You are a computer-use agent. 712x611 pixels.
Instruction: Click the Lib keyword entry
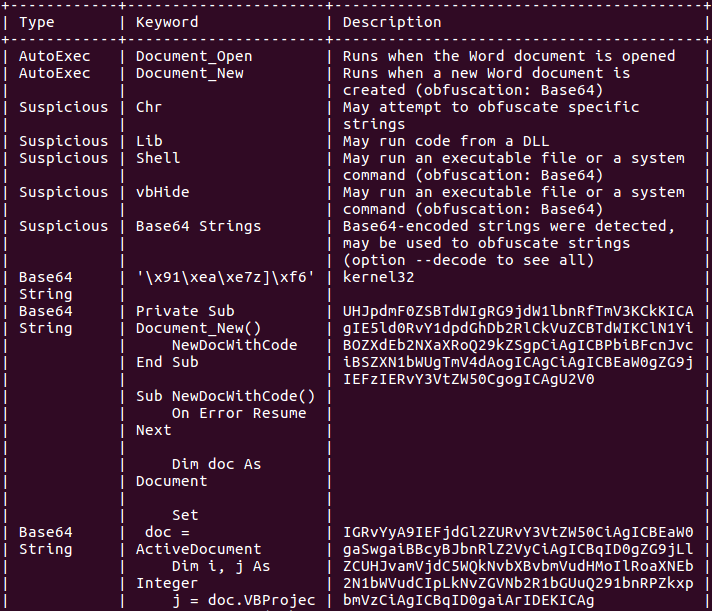click(x=149, y=141)
